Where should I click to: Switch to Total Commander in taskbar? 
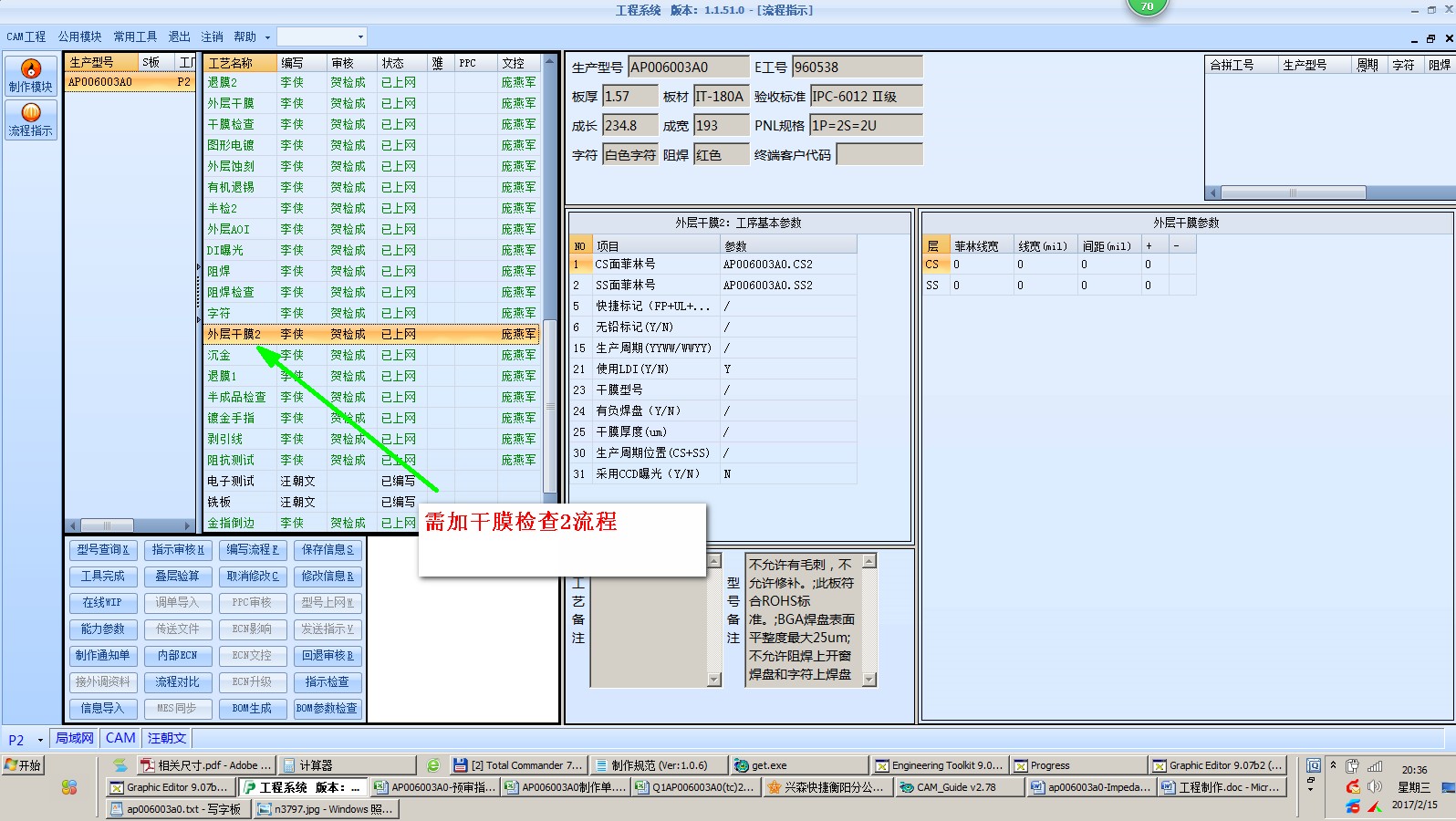coord(517,765)
